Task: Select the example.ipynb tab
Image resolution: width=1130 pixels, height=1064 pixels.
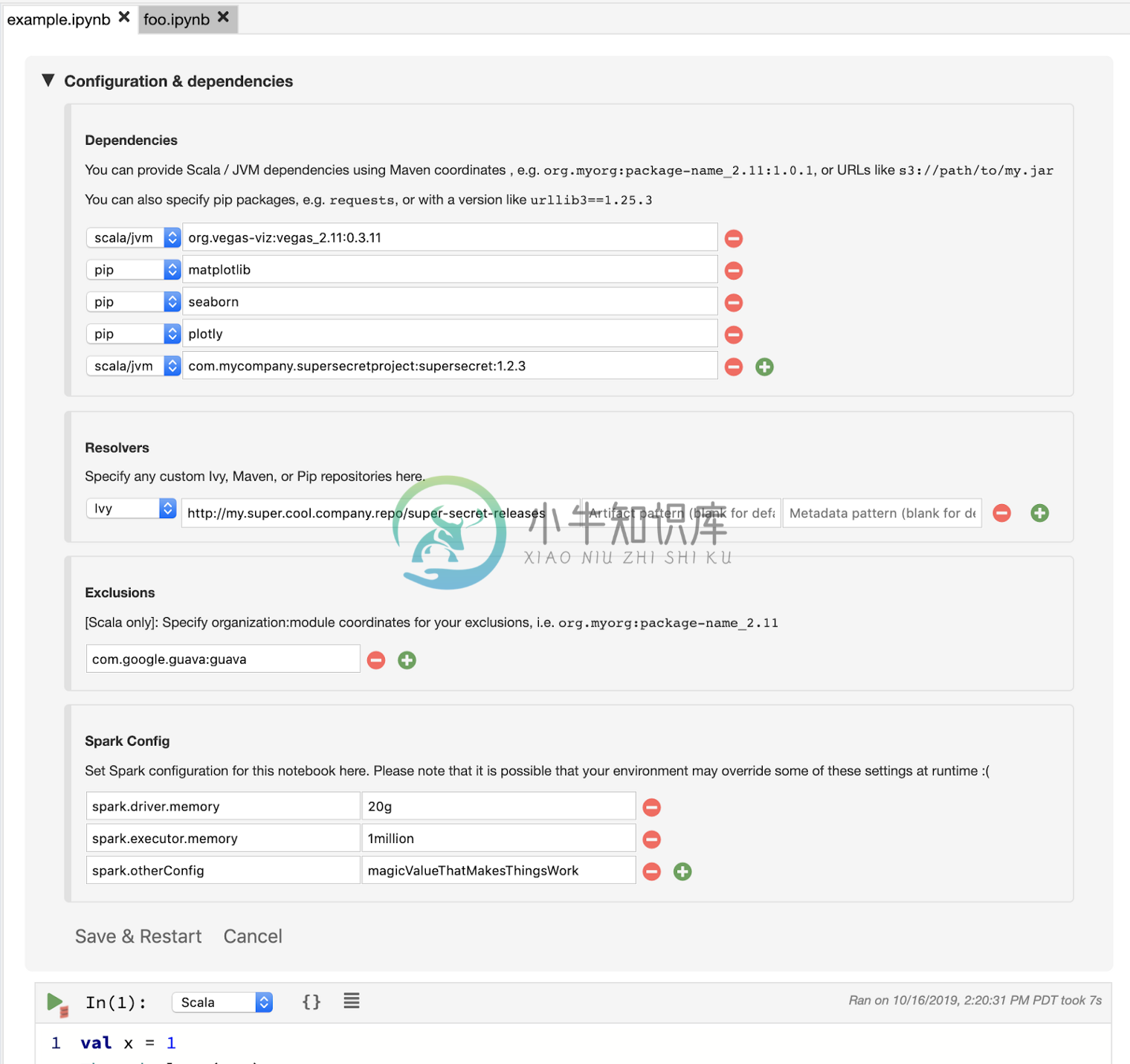Action: 58,19
